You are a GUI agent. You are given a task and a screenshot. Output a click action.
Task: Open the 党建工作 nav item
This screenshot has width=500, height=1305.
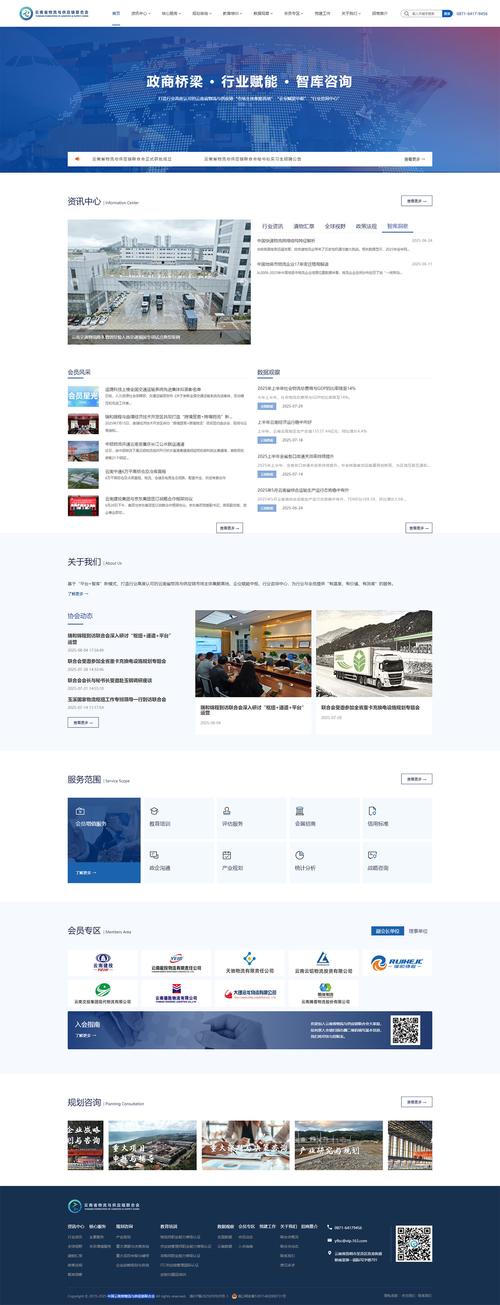[320, 14]
